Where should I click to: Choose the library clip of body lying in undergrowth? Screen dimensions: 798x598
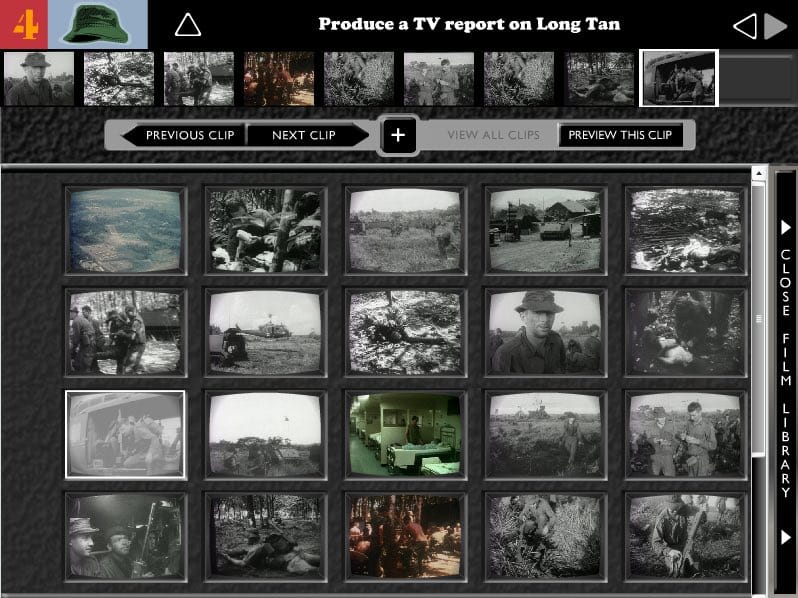click(406, 332)
